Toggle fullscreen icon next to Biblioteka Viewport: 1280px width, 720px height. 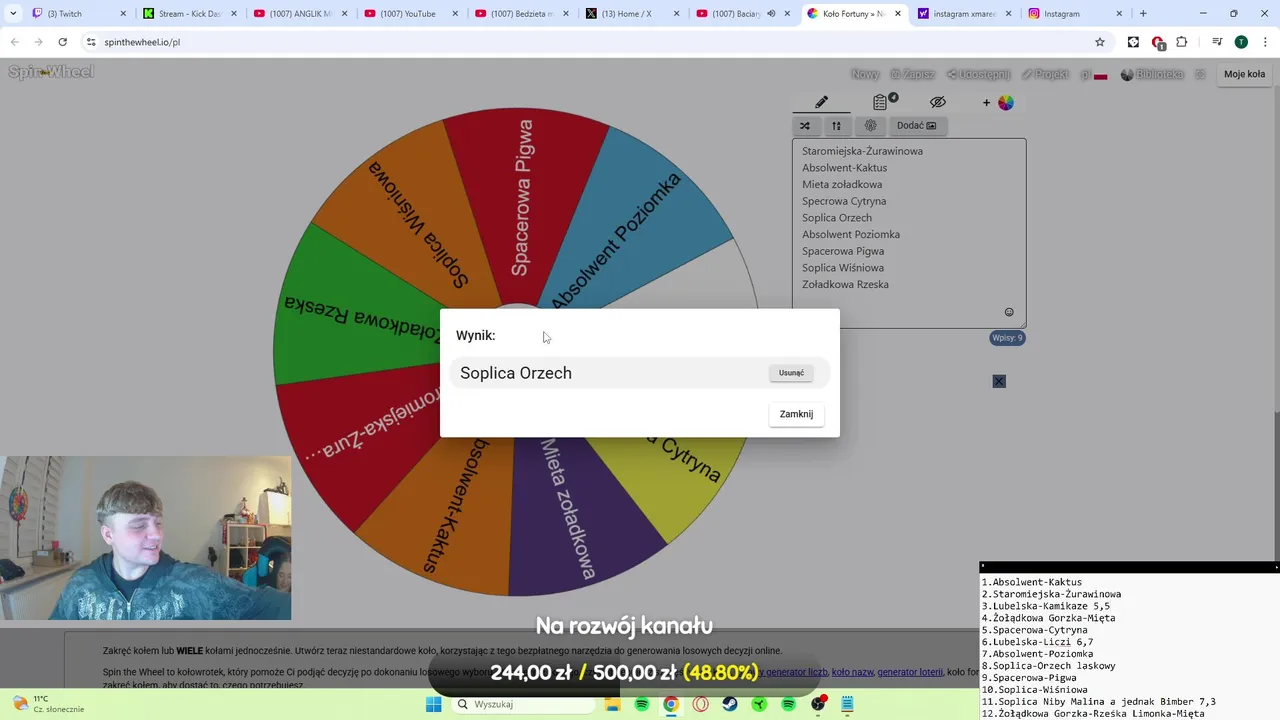[x=1201, y=74]
